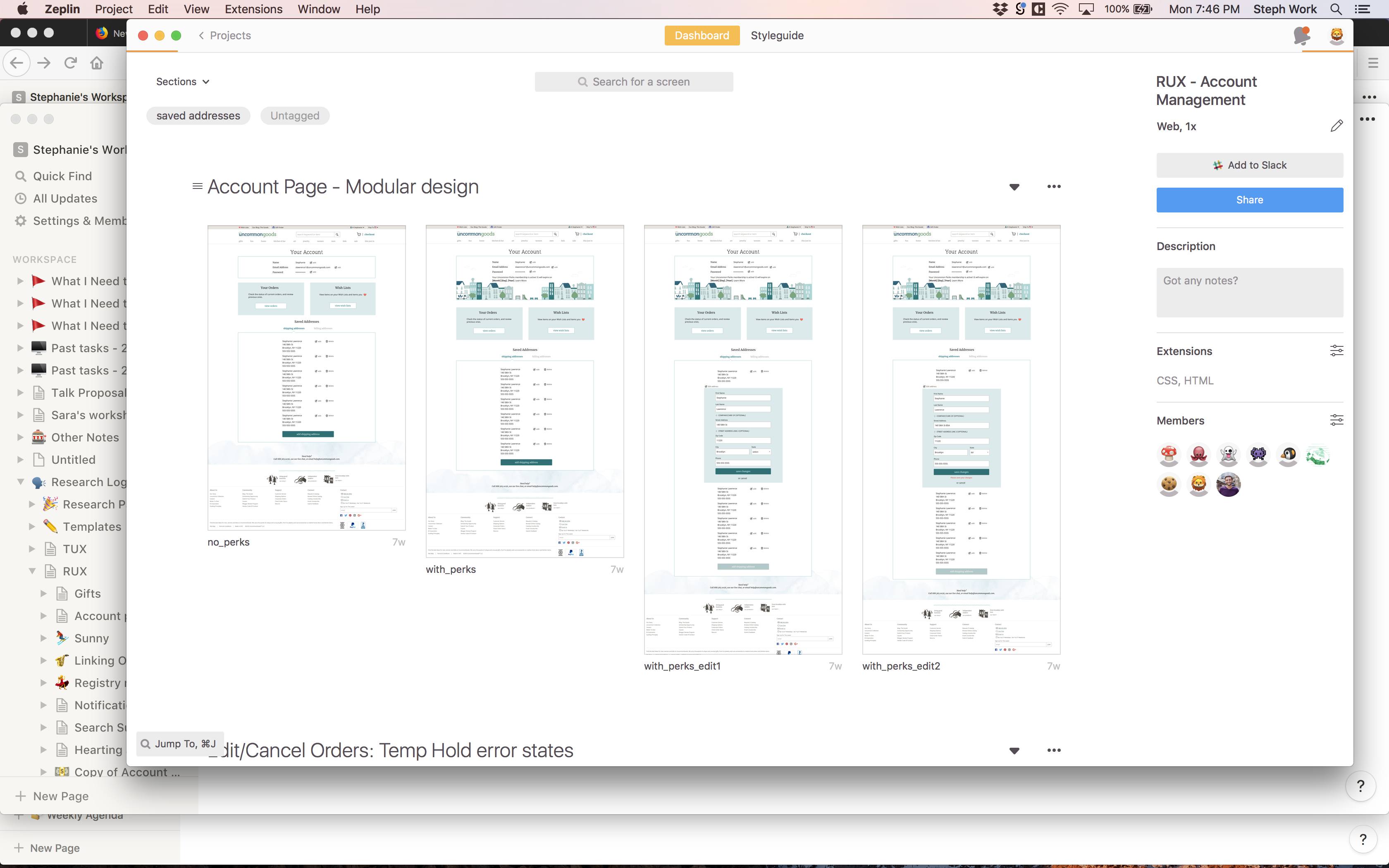Click the blue Share button

pyautogui.click(x=1249, y=200)
